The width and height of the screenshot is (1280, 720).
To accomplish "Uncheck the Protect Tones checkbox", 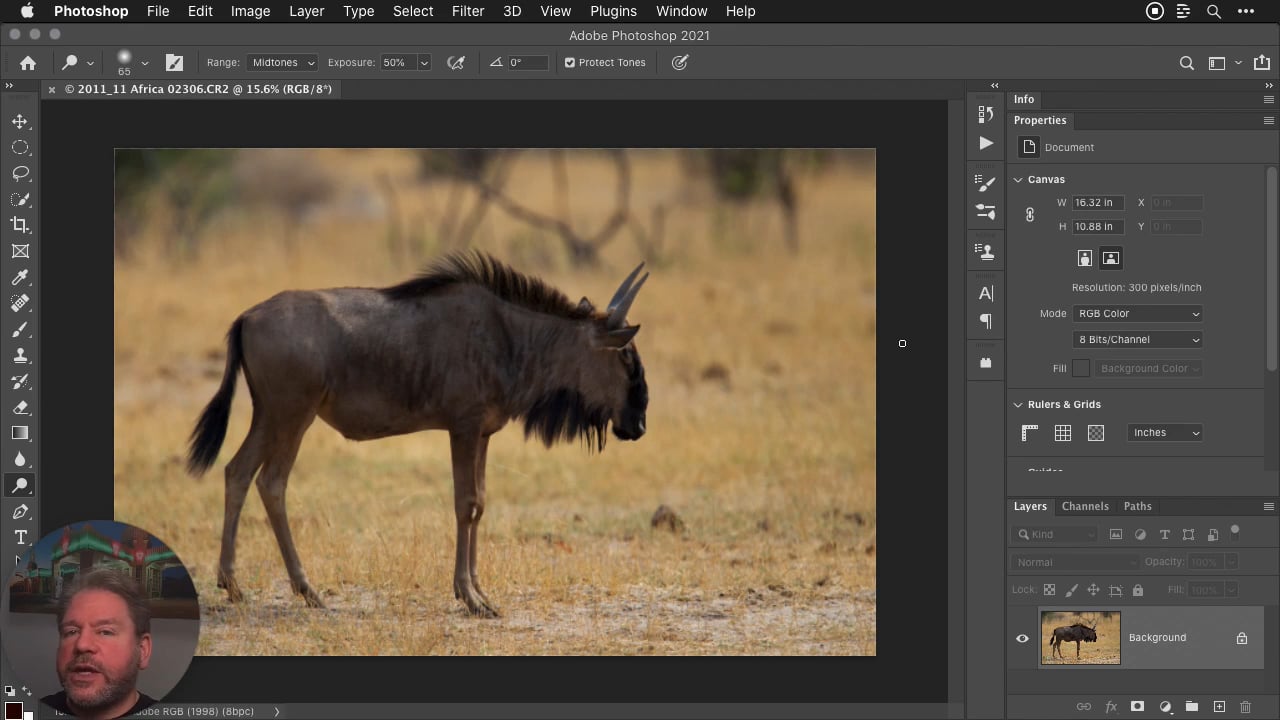I will [x=570, y=62].
